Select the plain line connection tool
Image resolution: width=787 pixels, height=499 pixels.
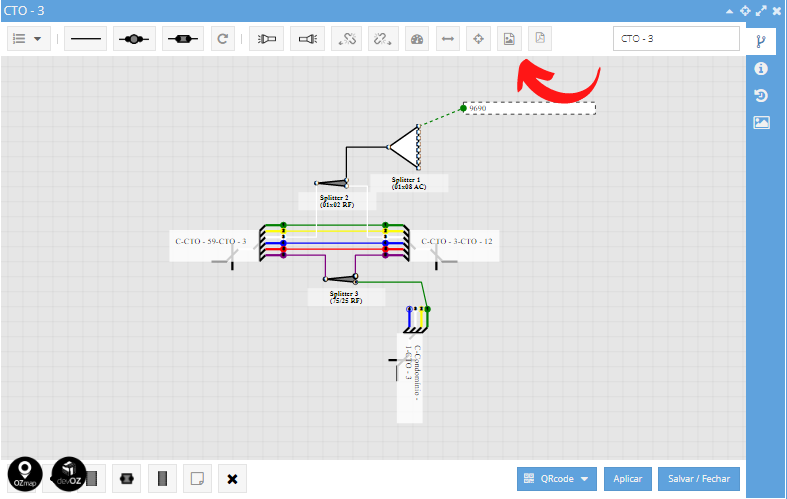tap(86, 39)
